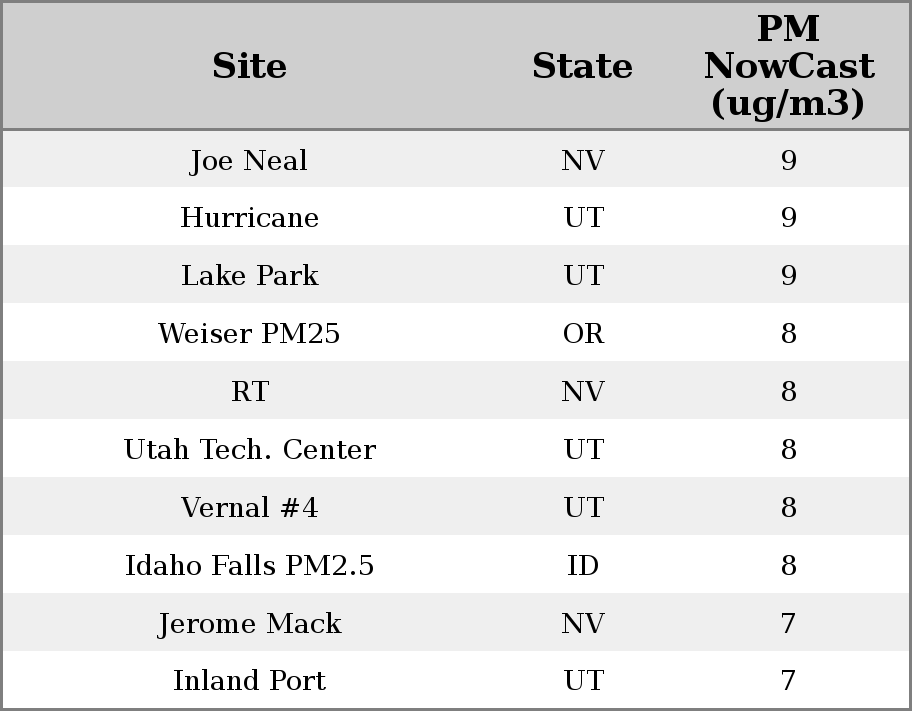The width and height of the screenshot is (912, 711).
Task: Select the Vernal #4 site cell
Action: pos(249,508)
